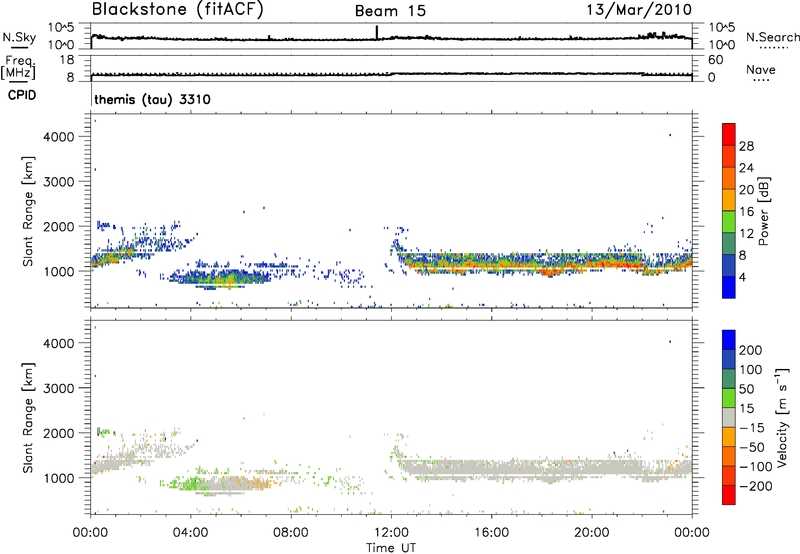Click the "Slant Range [km]" label of power panel

click(28, 211)
